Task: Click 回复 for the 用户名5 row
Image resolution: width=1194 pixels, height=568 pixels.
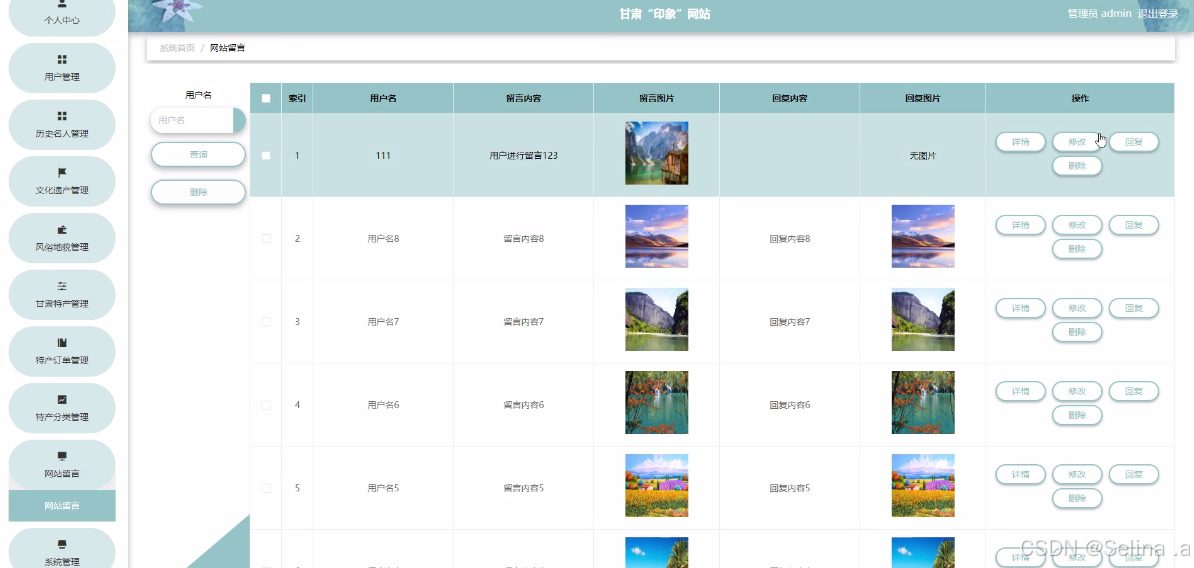Action: coord(1134,474)
